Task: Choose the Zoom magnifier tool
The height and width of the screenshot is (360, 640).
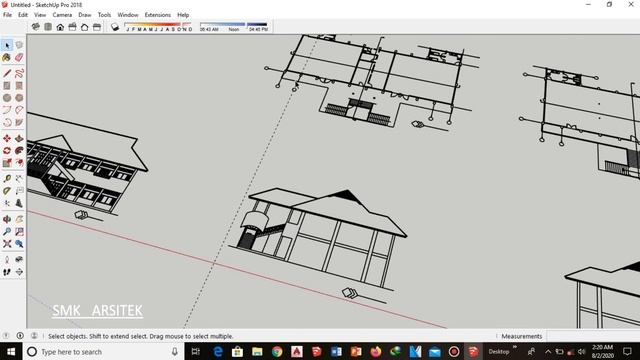Action: point(7,231)
